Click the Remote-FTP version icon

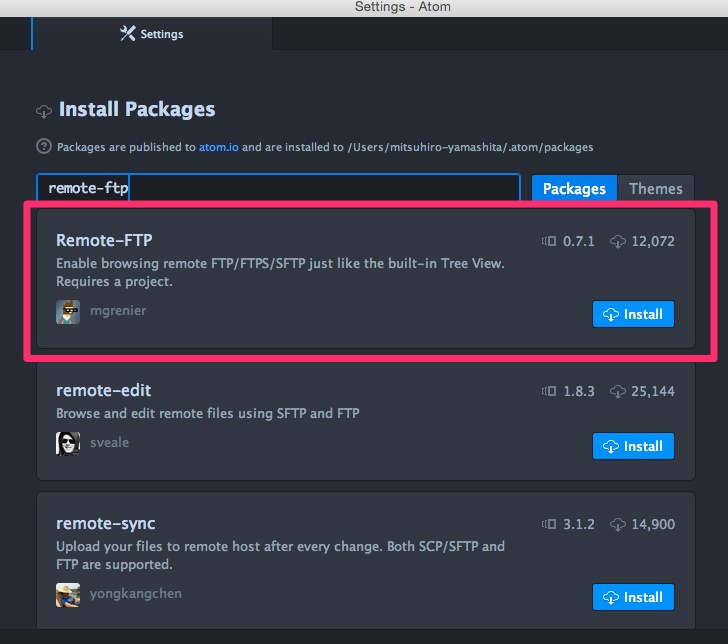click(549, 241)
